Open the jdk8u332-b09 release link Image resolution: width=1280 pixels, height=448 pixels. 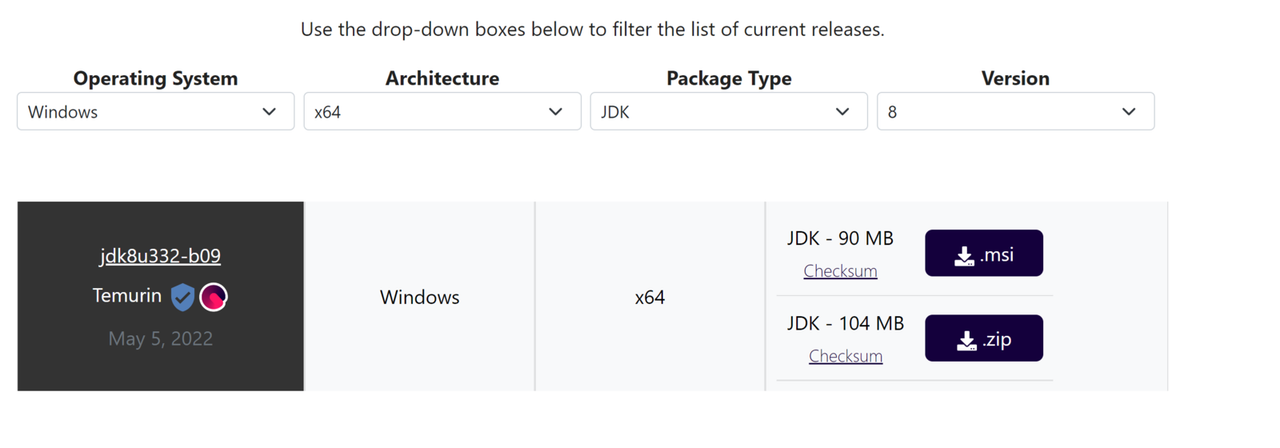[x=160, y=256]
